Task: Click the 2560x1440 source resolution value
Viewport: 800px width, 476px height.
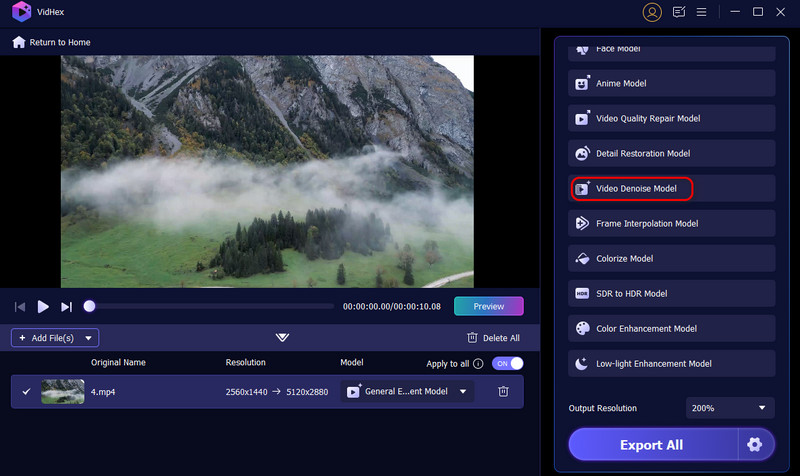Action: tap(246, 392)
